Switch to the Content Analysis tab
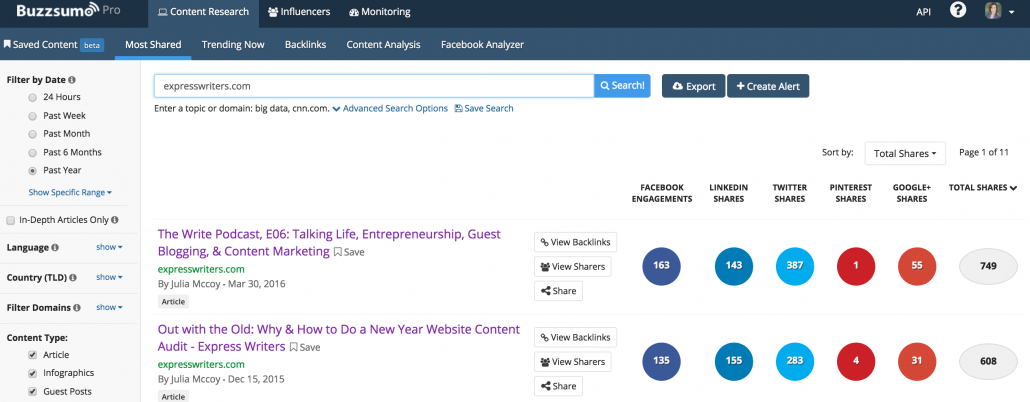This screenshot has width=1030, height=402. click(384, 45)
